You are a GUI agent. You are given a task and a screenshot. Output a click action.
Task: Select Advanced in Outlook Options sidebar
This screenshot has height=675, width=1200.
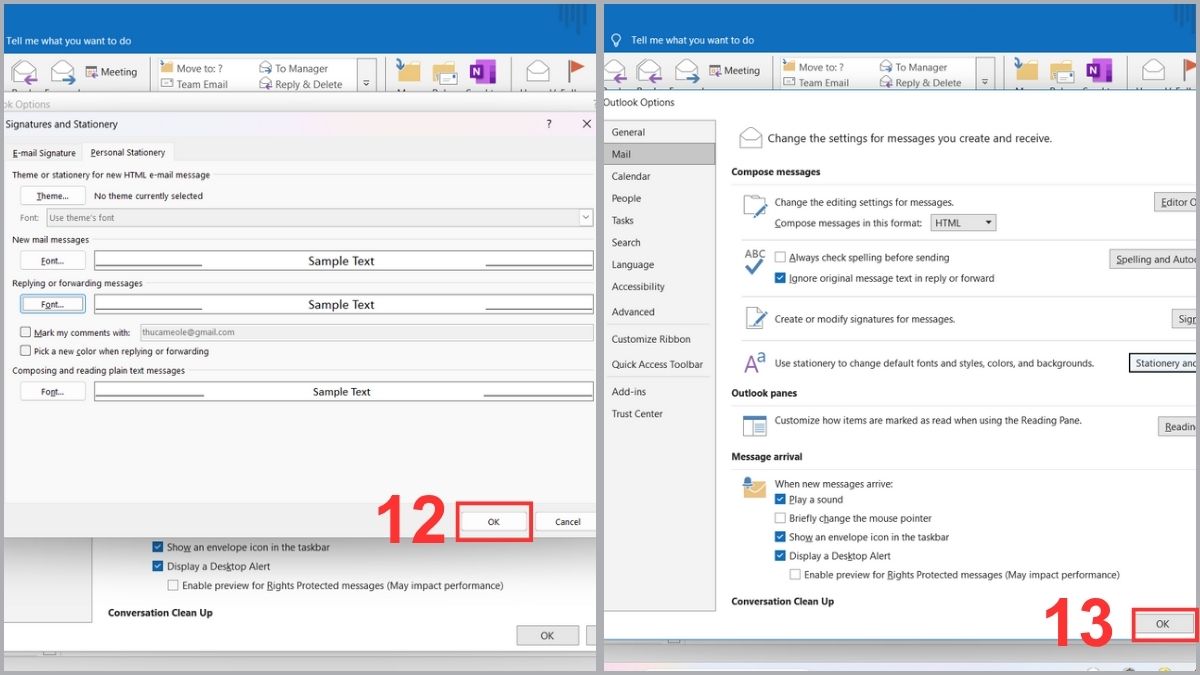[x=633, y=312]
